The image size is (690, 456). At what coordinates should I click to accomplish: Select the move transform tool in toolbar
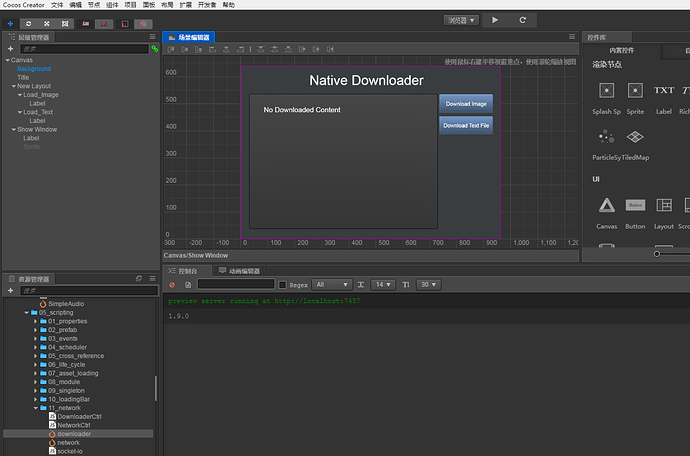click(x=10, y=24)
